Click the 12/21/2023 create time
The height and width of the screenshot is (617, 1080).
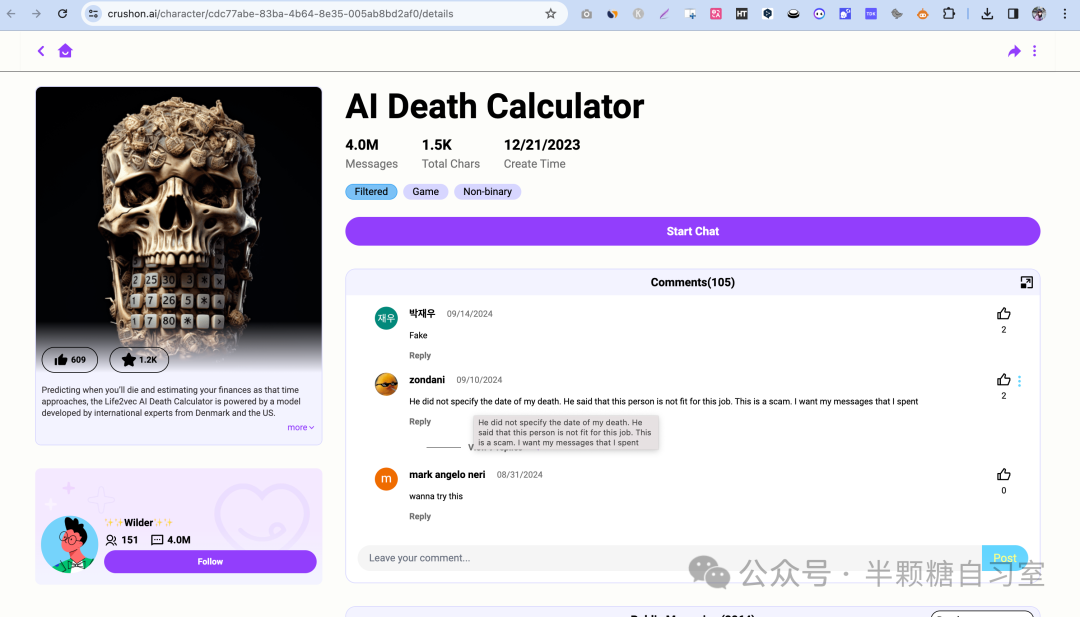coord(542,154)
